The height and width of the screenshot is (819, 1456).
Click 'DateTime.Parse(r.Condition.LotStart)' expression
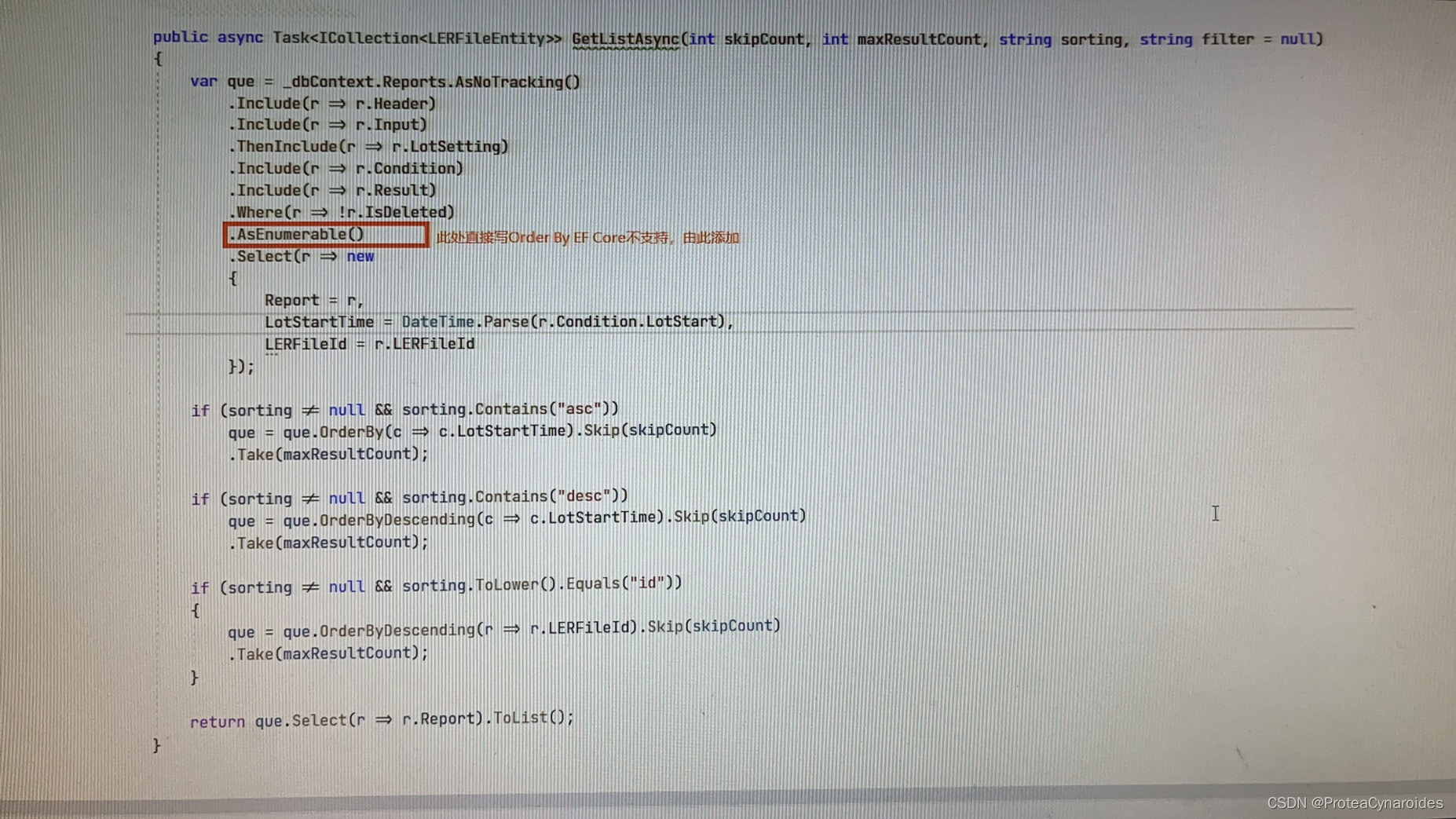click(563, 321)
